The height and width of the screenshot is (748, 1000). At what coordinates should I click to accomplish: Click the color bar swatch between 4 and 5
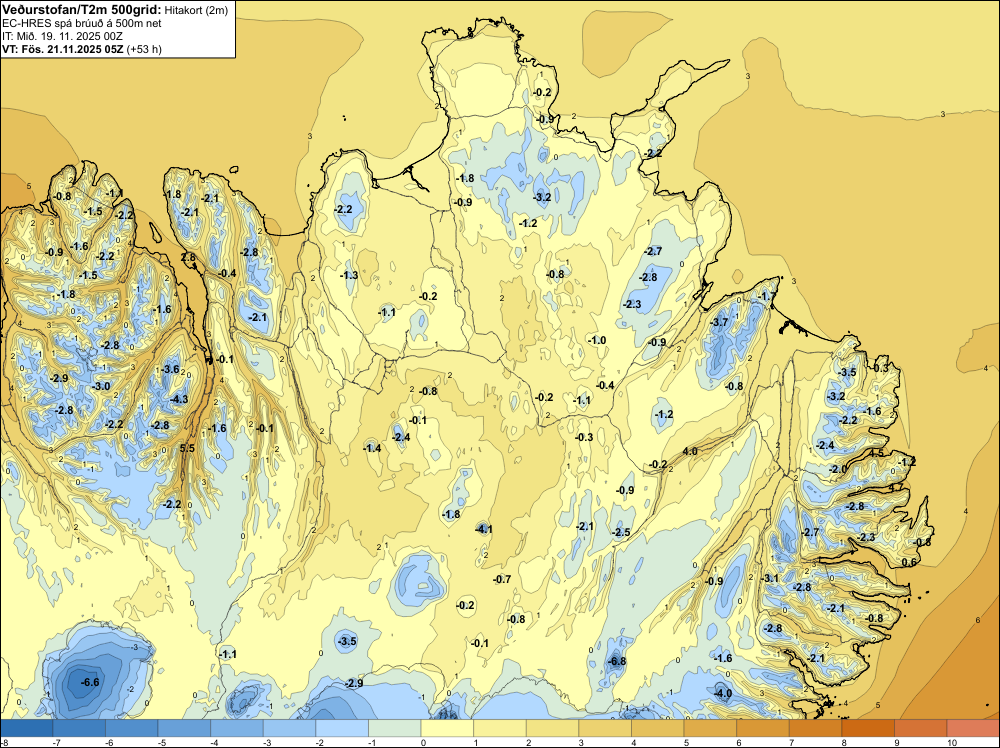coord(658,728)
